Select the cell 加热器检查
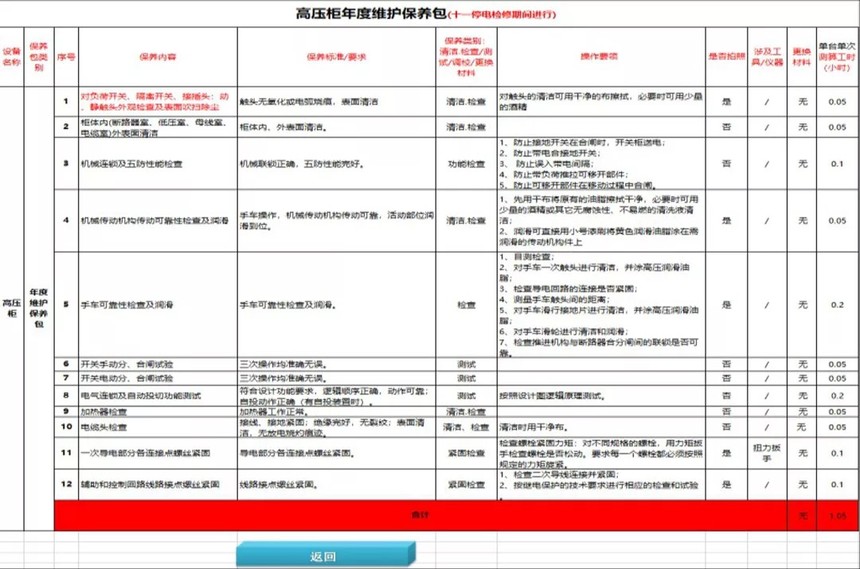 point(158,412)
